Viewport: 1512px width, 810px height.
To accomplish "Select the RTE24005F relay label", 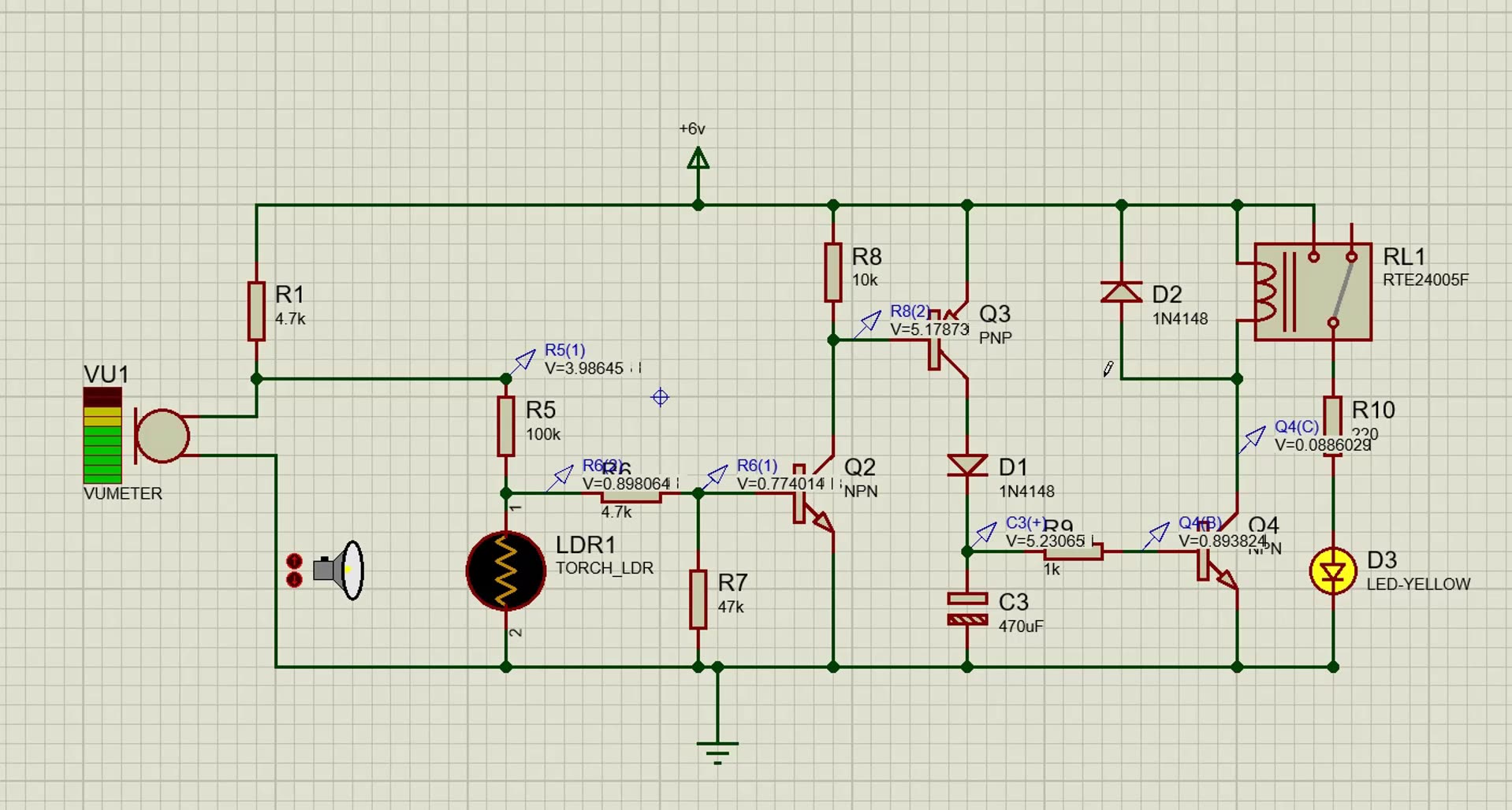I will 1425,280.
